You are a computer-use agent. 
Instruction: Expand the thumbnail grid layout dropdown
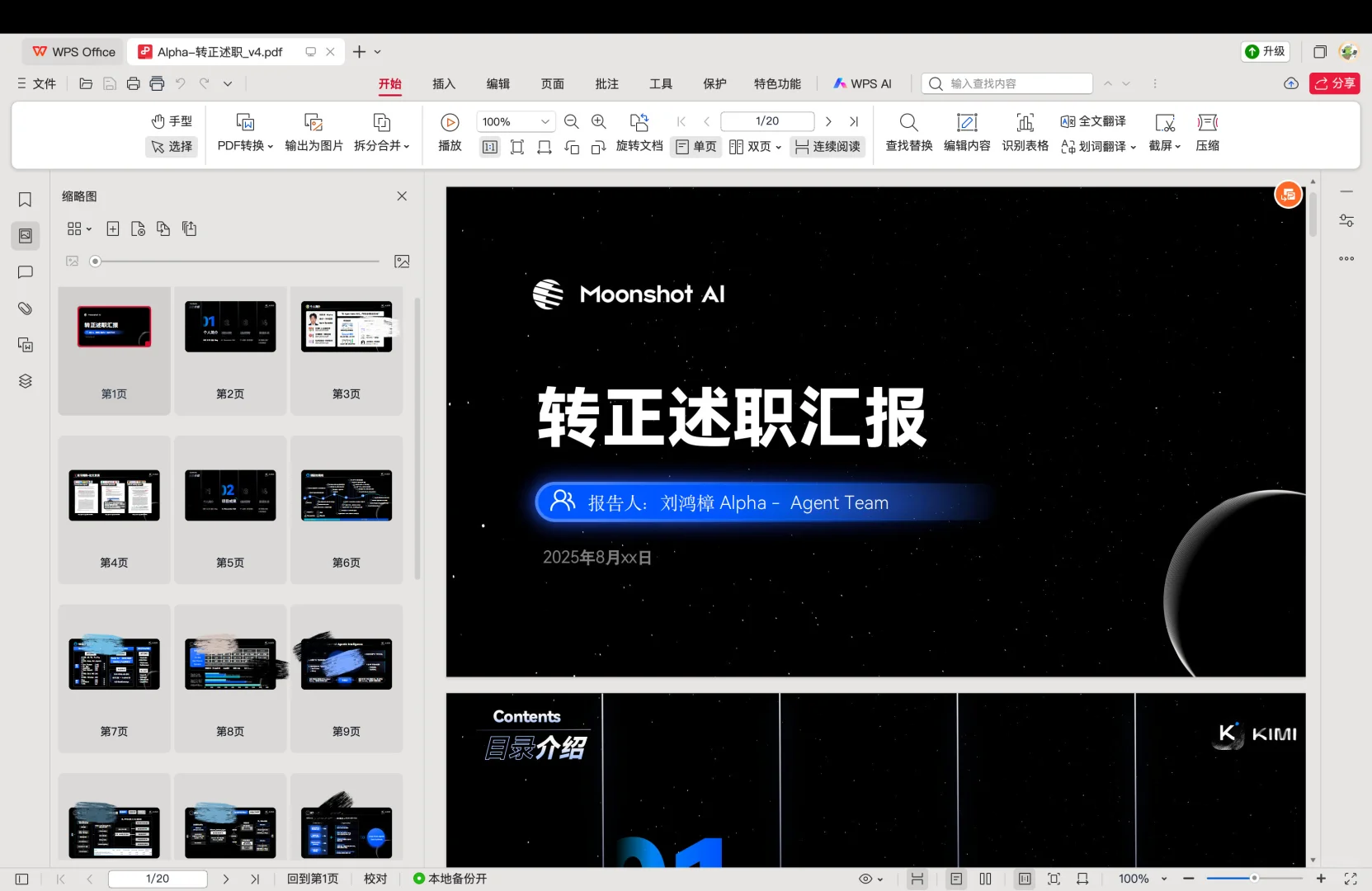79,229
